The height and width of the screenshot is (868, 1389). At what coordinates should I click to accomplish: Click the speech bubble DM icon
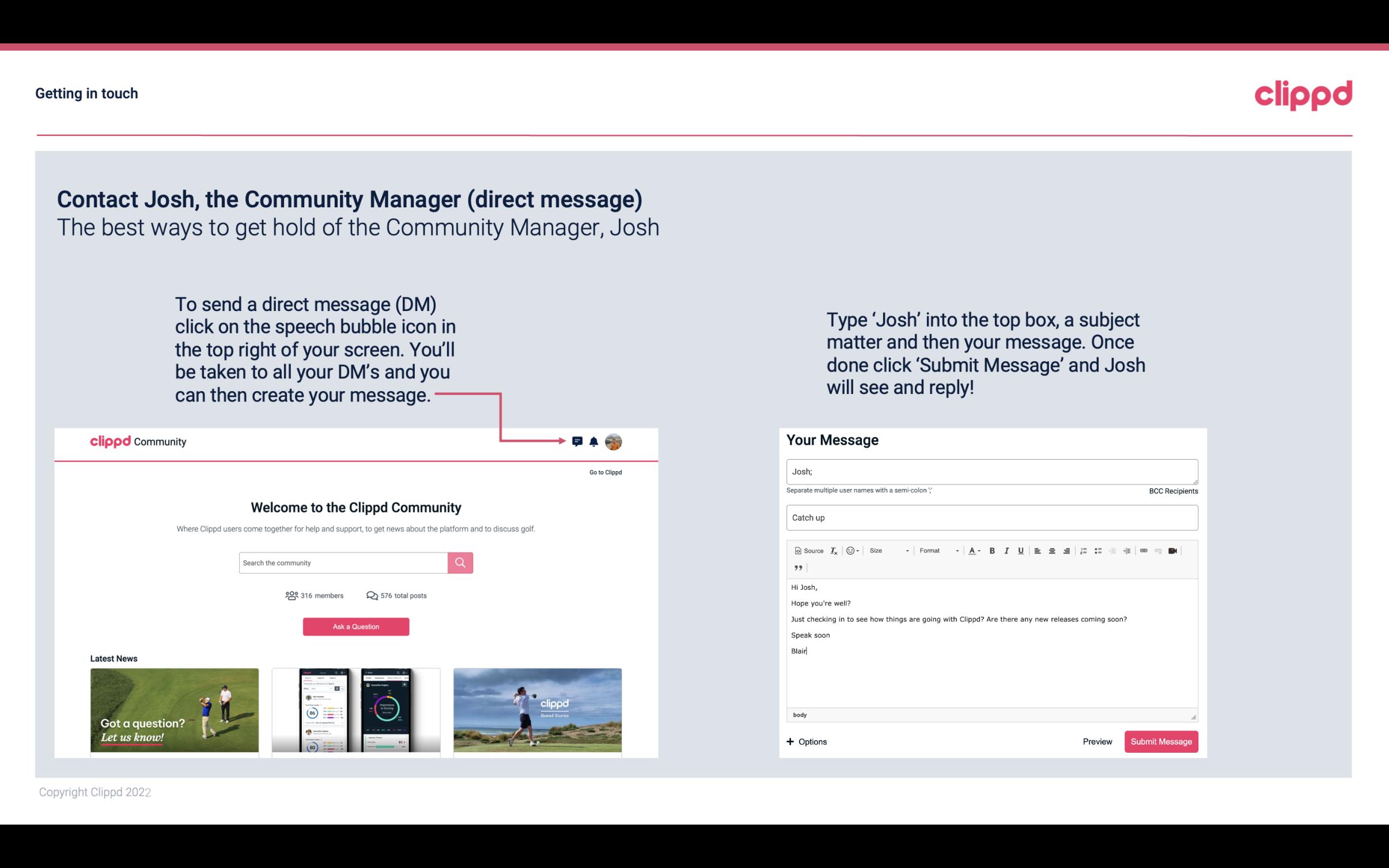578,441
